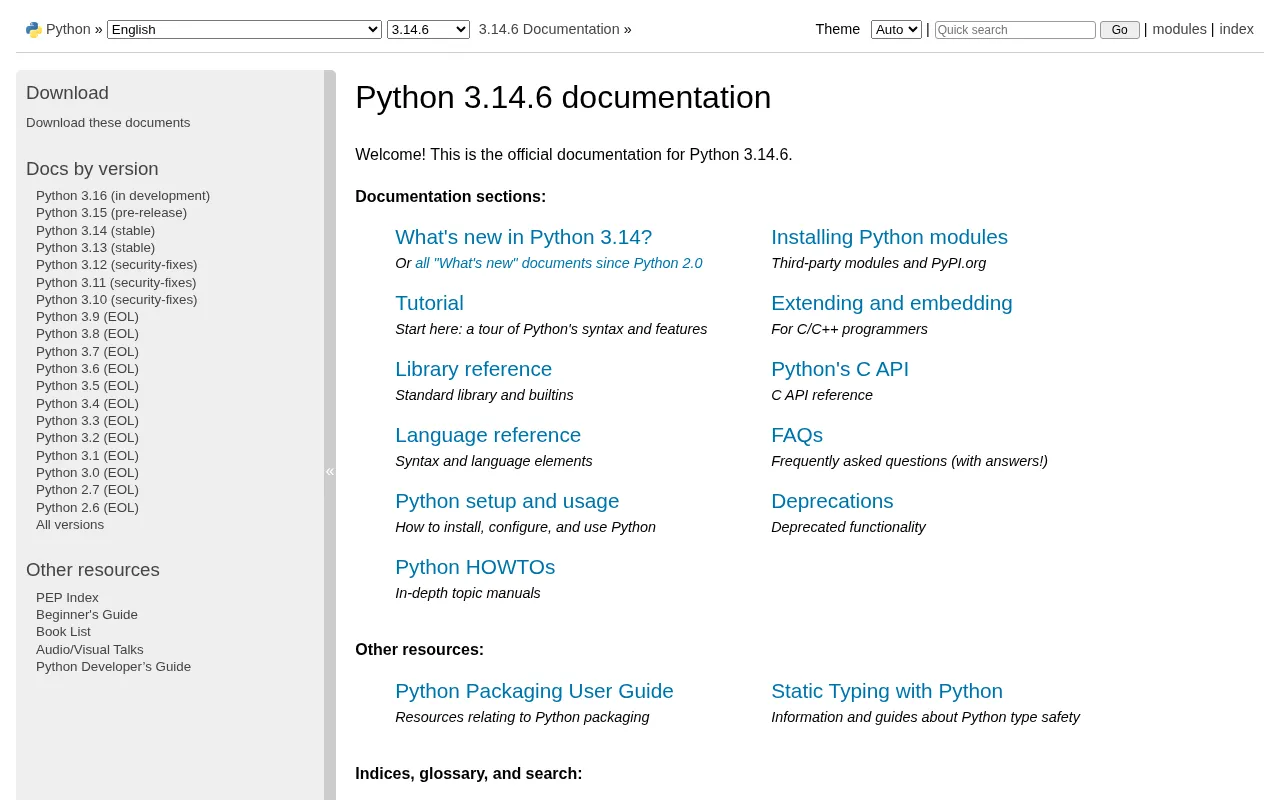
Task: Open the PEP Index link
Action: coord(67,597)
